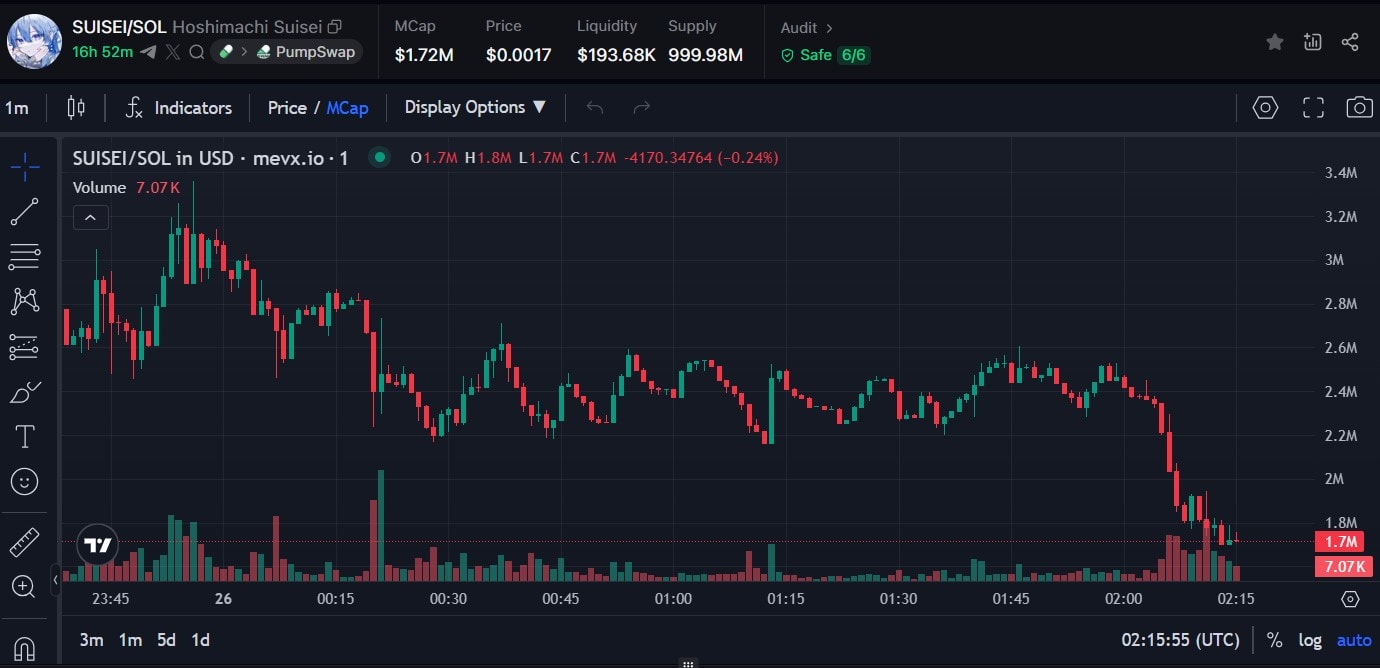Click the Volume 7.07K indicator legend

[x=127, y=187]
